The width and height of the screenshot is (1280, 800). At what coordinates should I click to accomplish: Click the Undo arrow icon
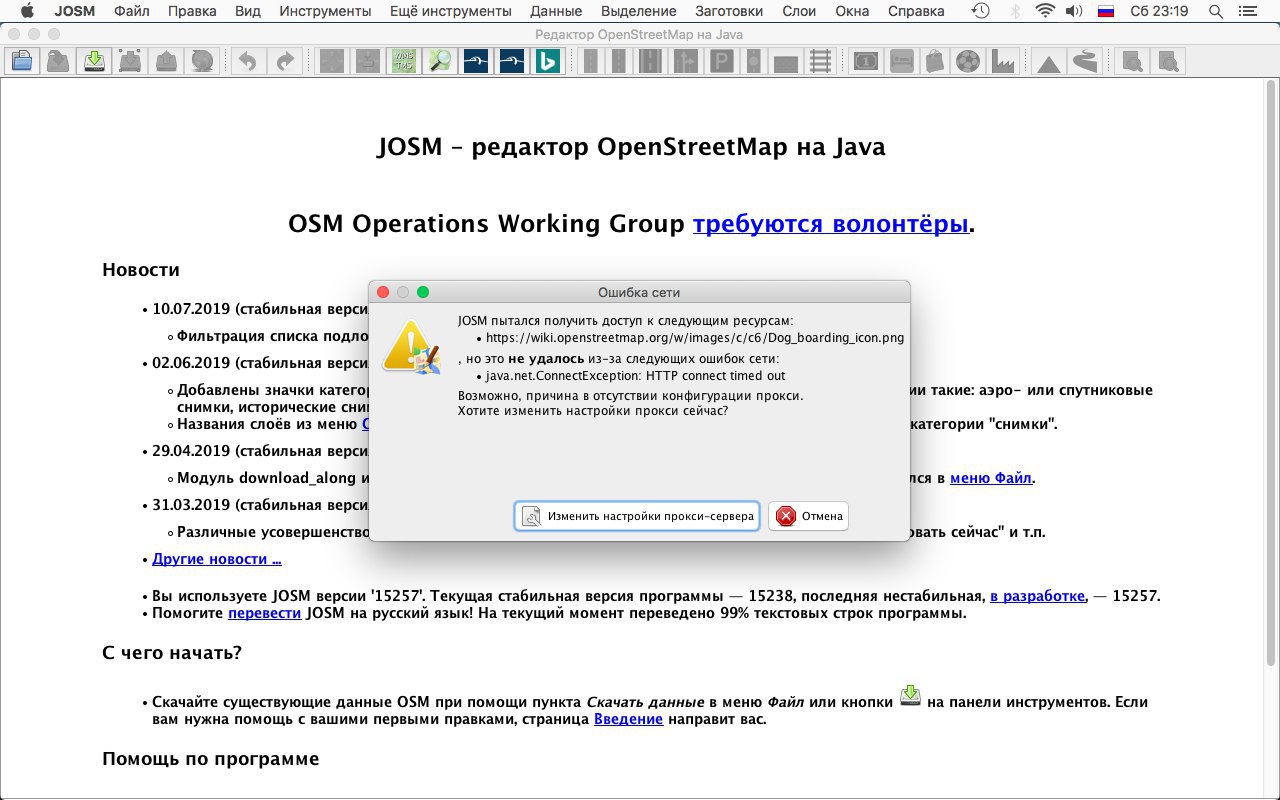(248, 61)
